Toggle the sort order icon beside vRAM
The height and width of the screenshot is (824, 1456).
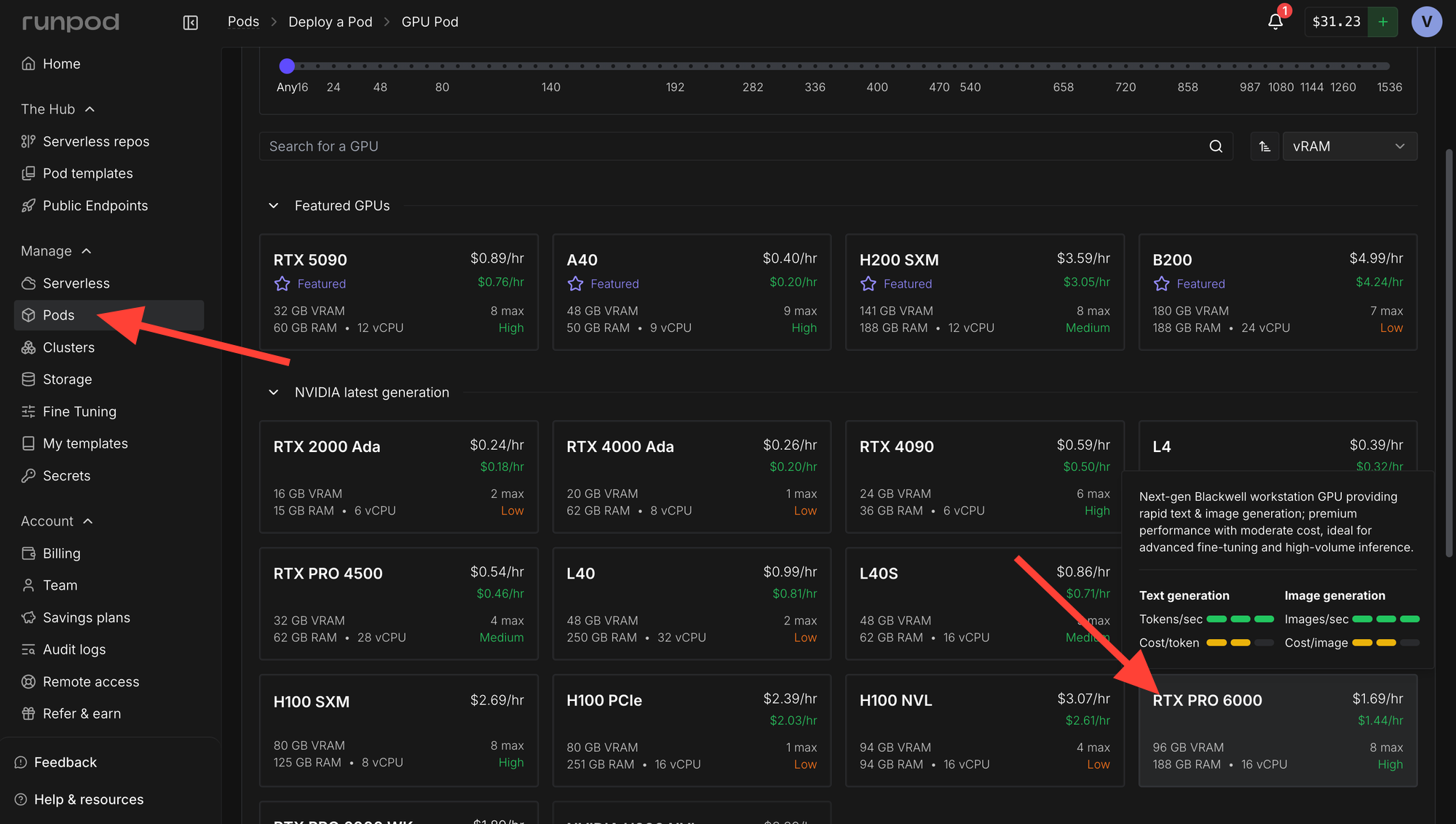(x=1265, y=146)
